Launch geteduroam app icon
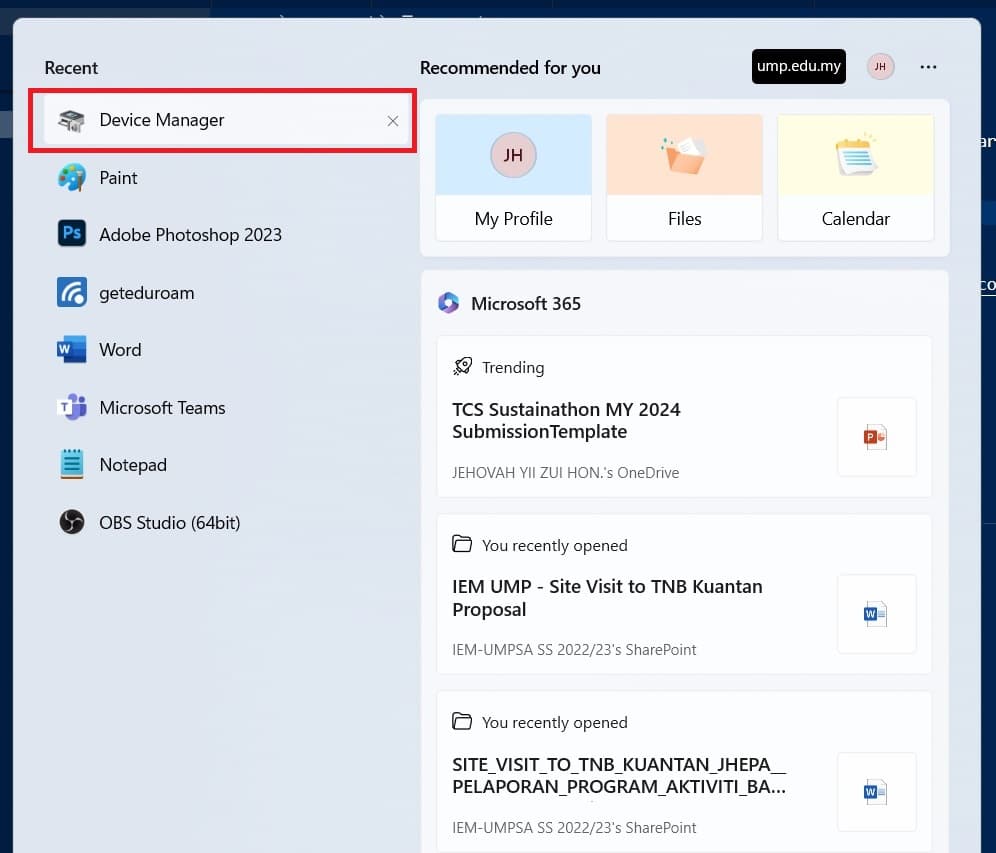This screenshot has height=853, width=996. tap(72, 292)
